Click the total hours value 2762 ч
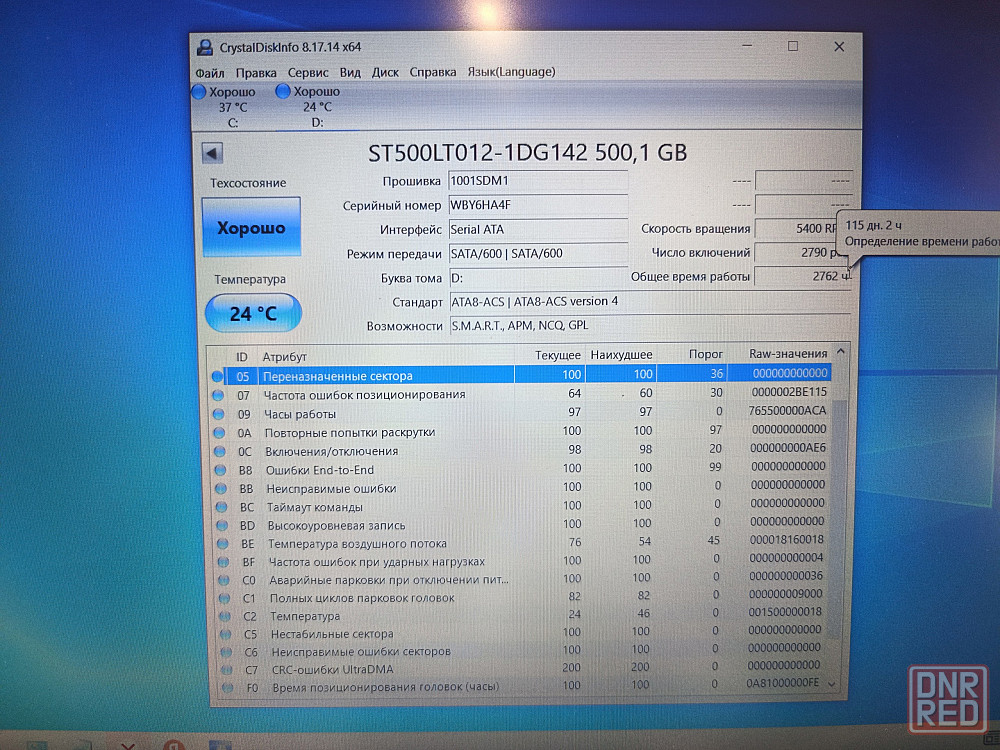The image size is (1000, 750). 802,277
